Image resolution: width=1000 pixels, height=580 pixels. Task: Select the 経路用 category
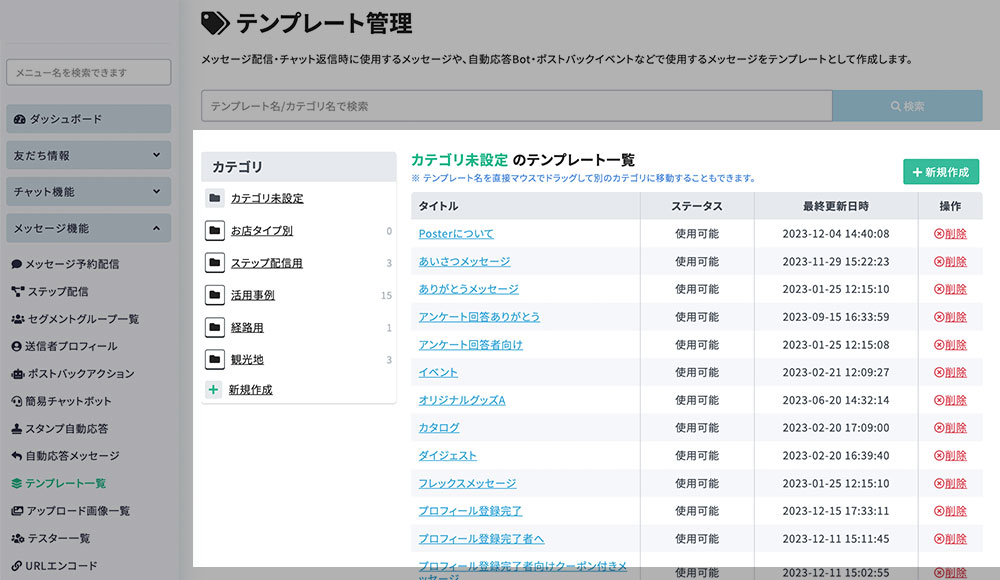click(247, 327)
